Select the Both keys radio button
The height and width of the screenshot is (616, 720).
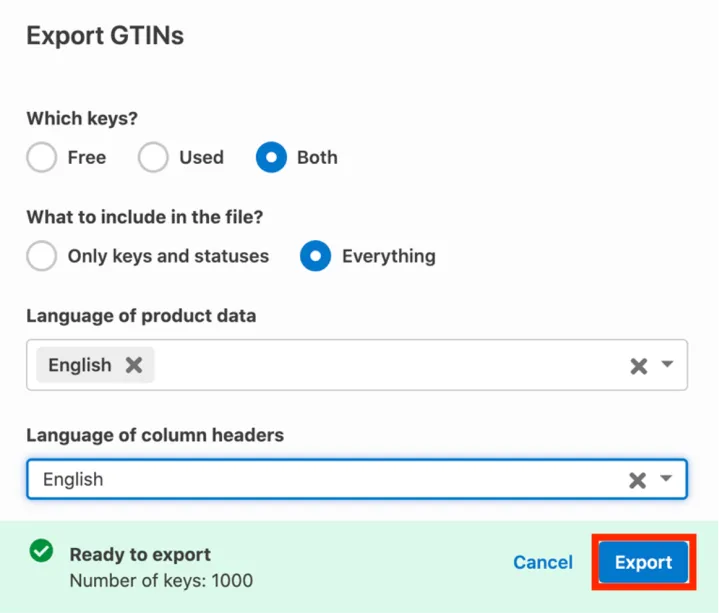pyautogui.click(x=271, y=158)
